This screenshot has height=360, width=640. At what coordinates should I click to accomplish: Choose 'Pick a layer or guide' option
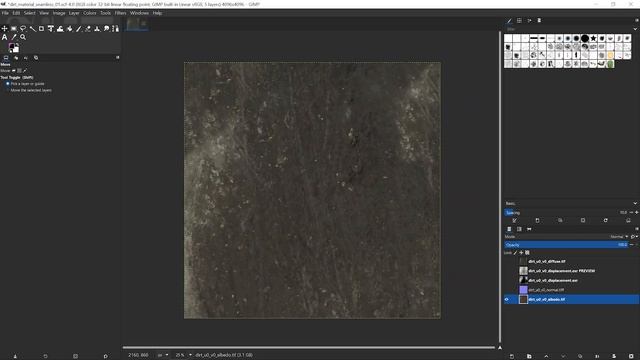pos(24,84)
